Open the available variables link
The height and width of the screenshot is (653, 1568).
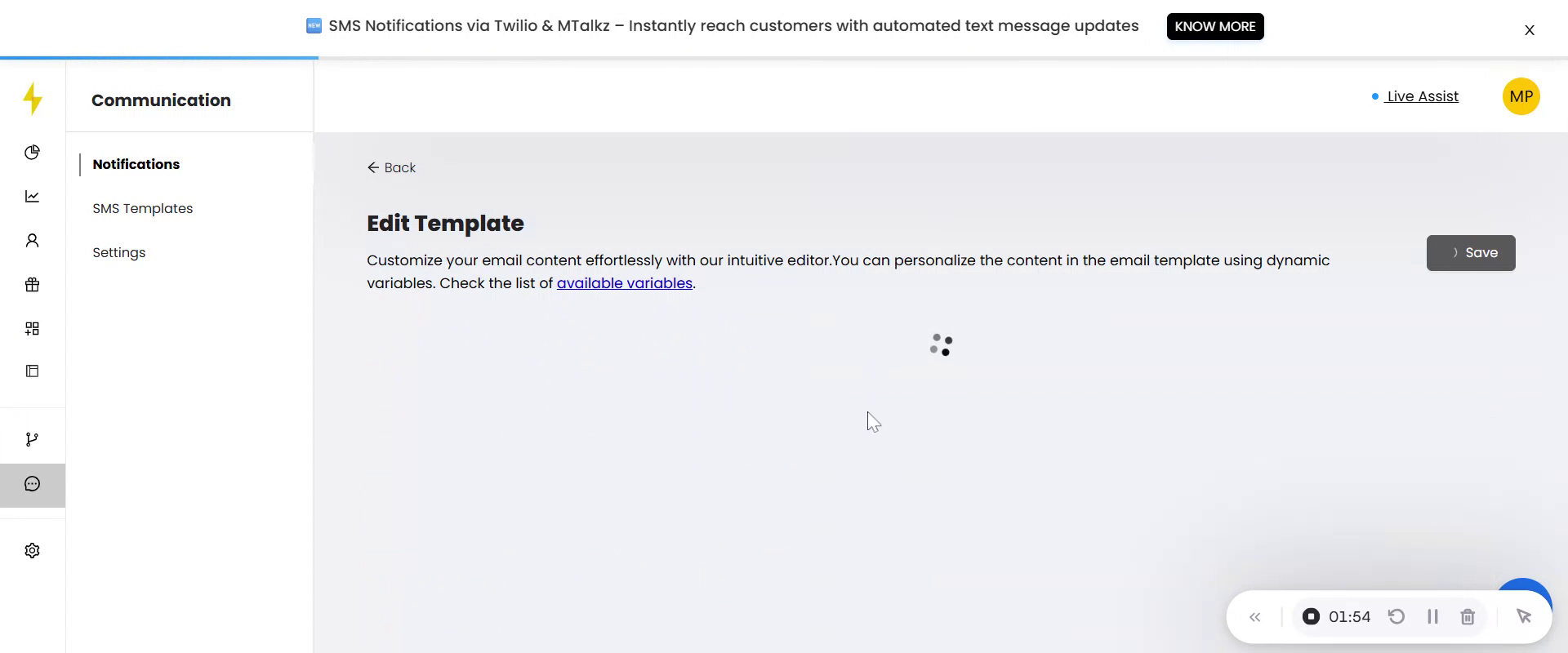(624, 283)
